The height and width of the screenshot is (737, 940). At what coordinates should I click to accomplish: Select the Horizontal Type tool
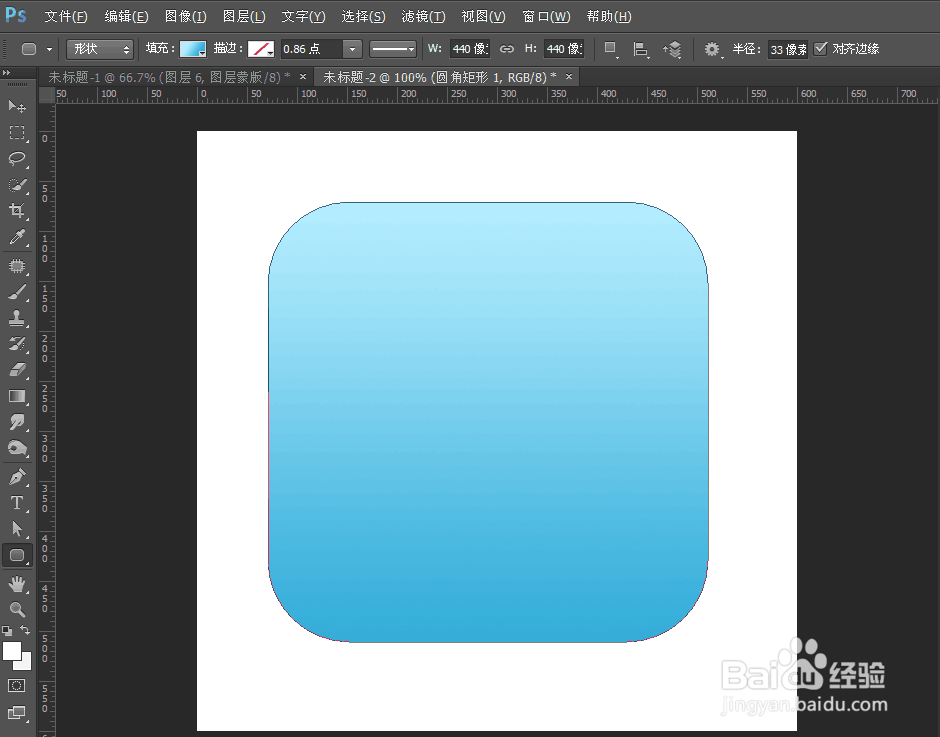17,503
